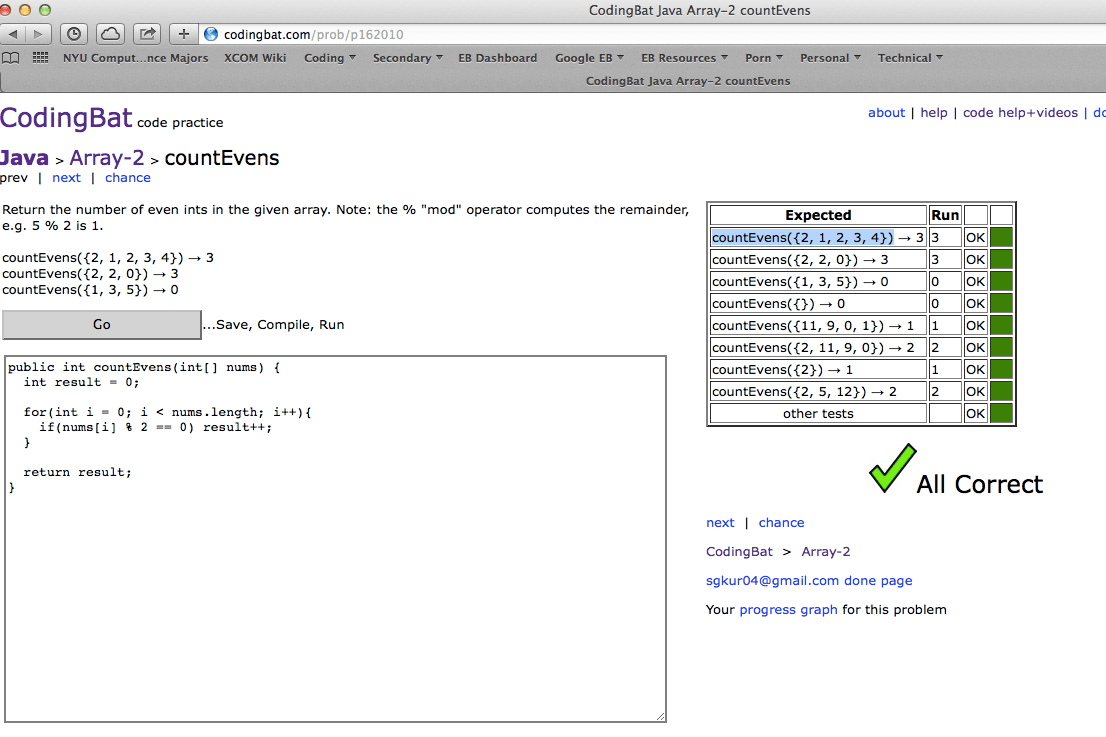
Task: Click green box for countEvens({}) row
Action: tap(1001, 303)
